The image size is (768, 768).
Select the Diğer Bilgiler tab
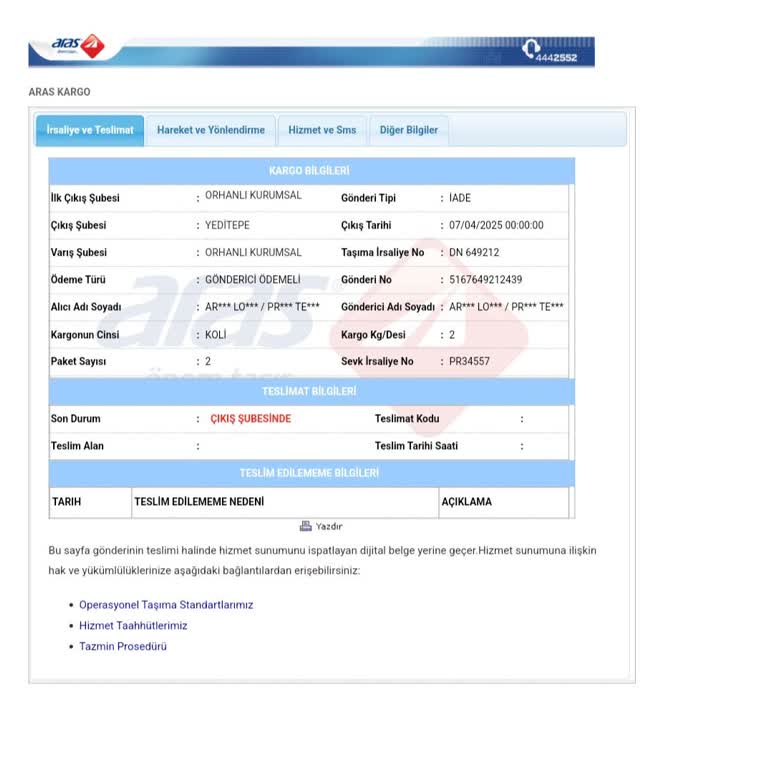(408, 130)
